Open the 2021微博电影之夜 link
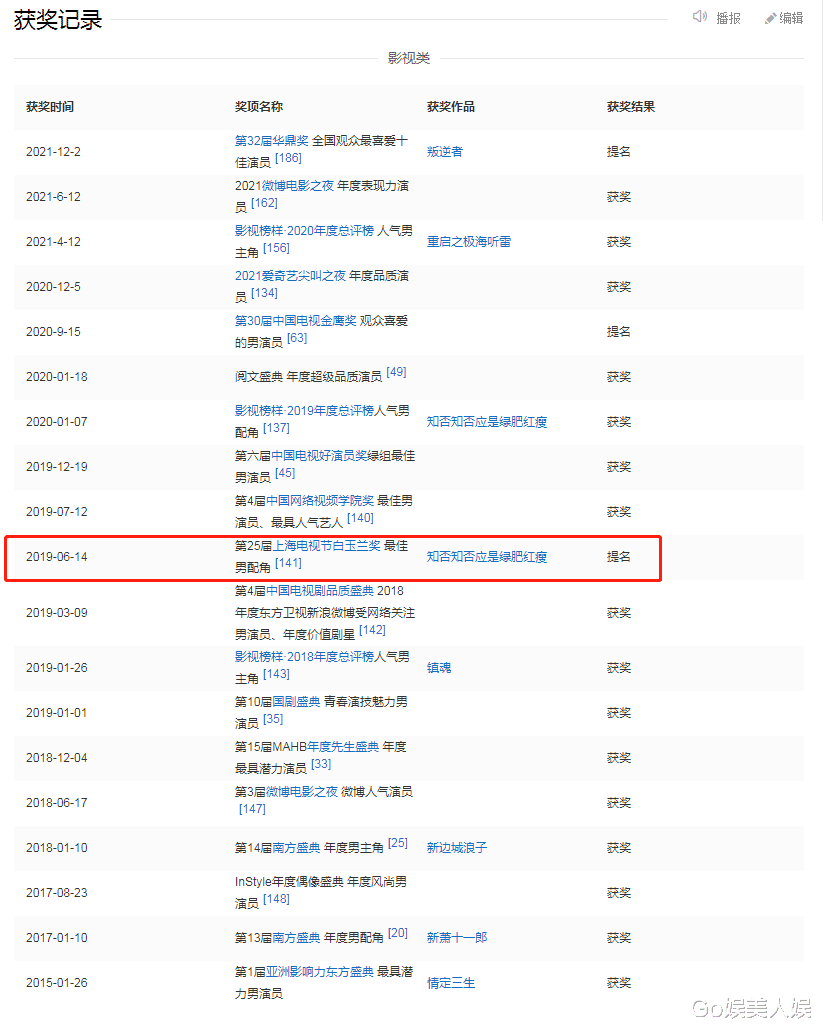This screenshot has width=823, height=1033. pos(284,186)
